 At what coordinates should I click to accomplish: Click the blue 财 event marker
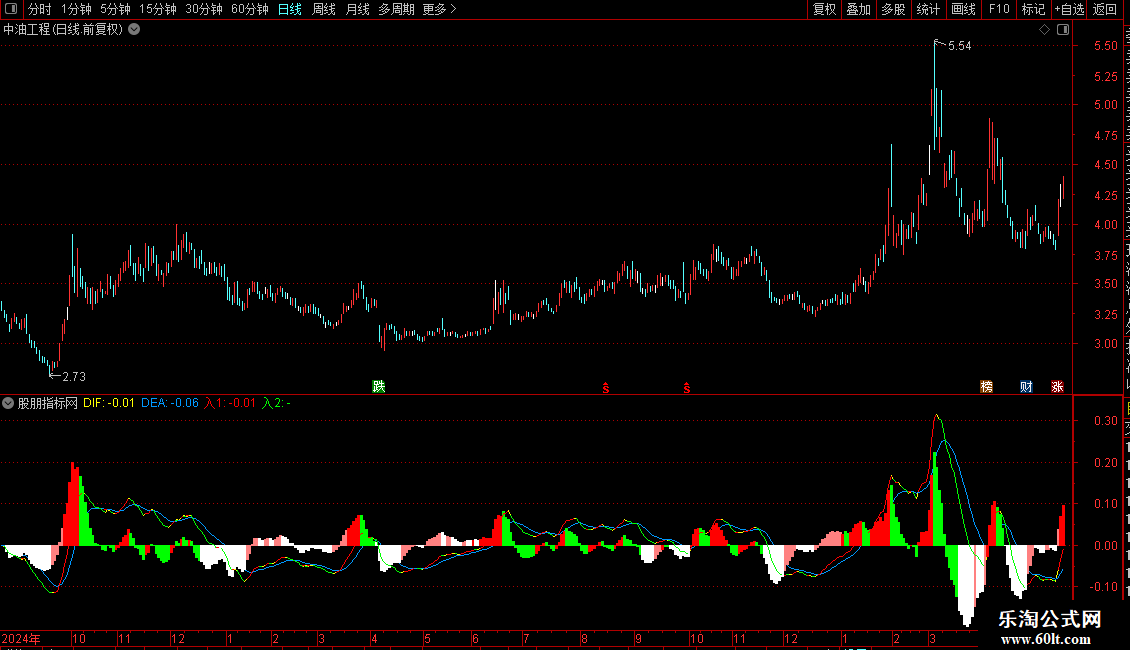(1026, 386)
